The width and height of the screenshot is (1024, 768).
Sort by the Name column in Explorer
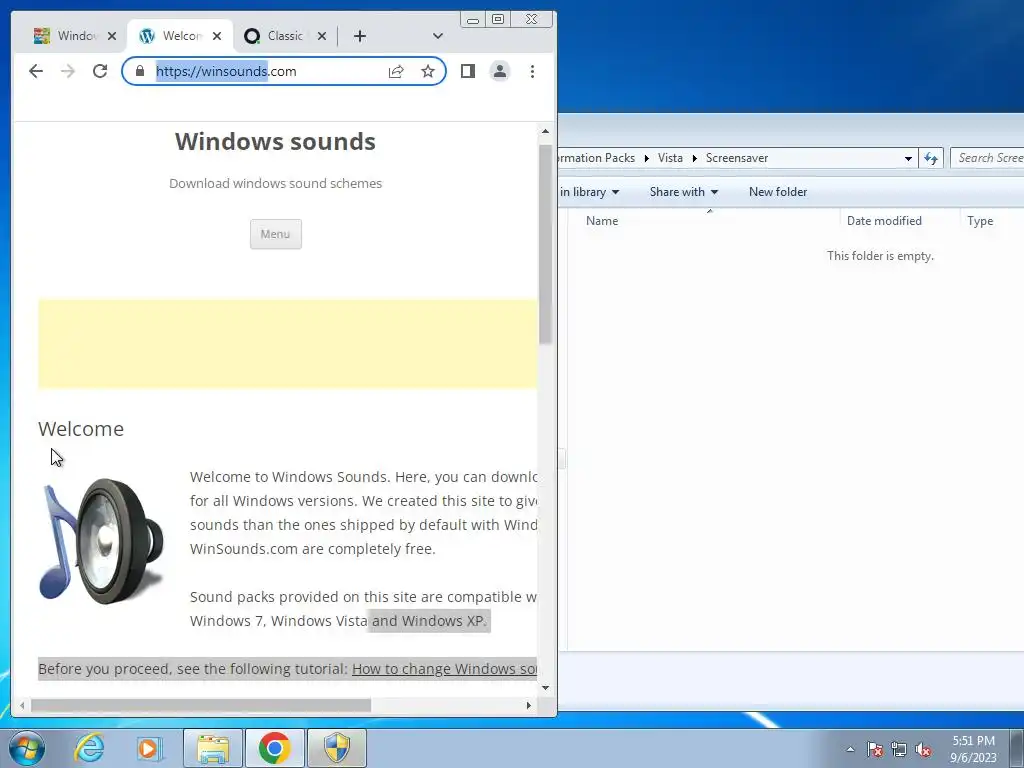tap(704, 221)
